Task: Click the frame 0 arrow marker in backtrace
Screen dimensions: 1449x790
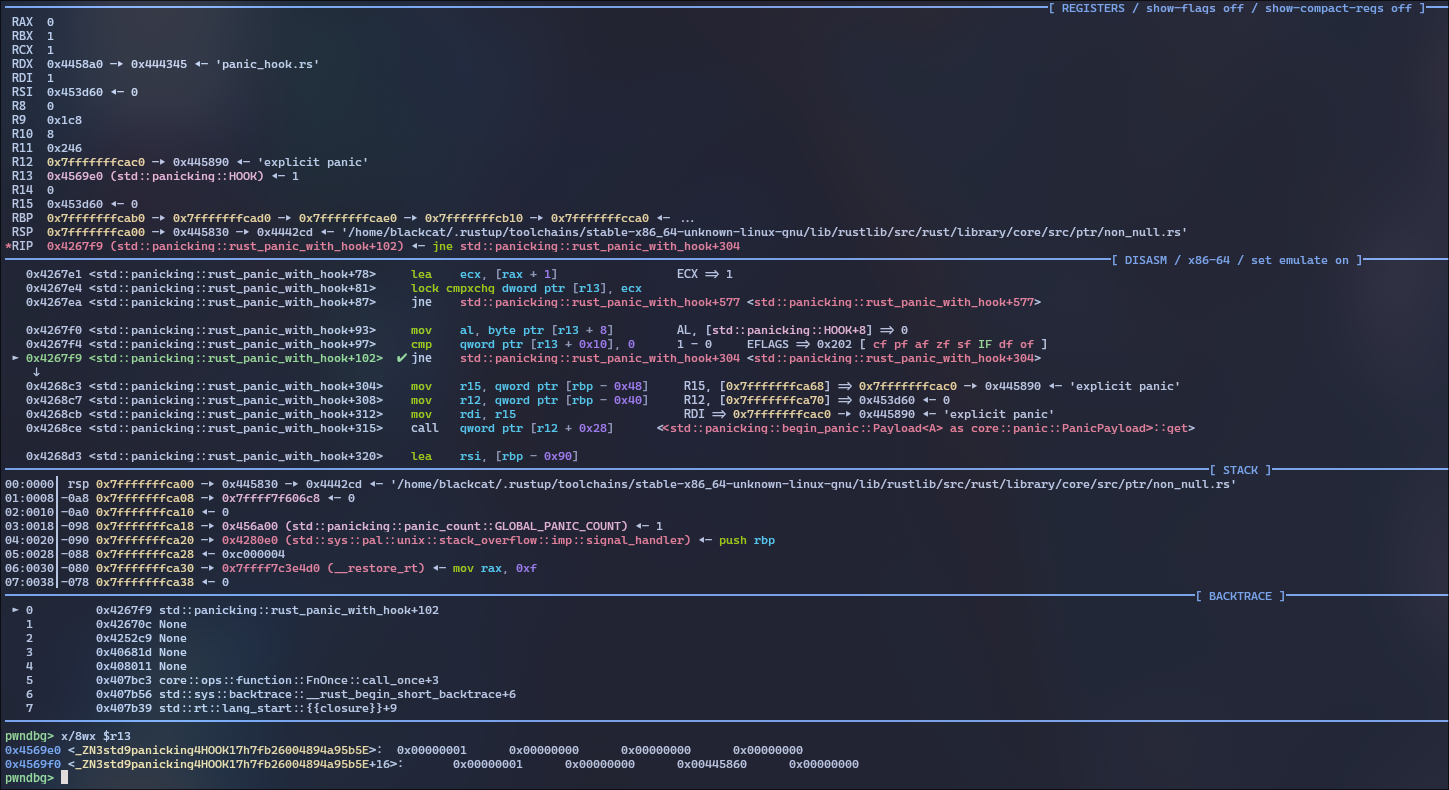Action: coord(14,610)
